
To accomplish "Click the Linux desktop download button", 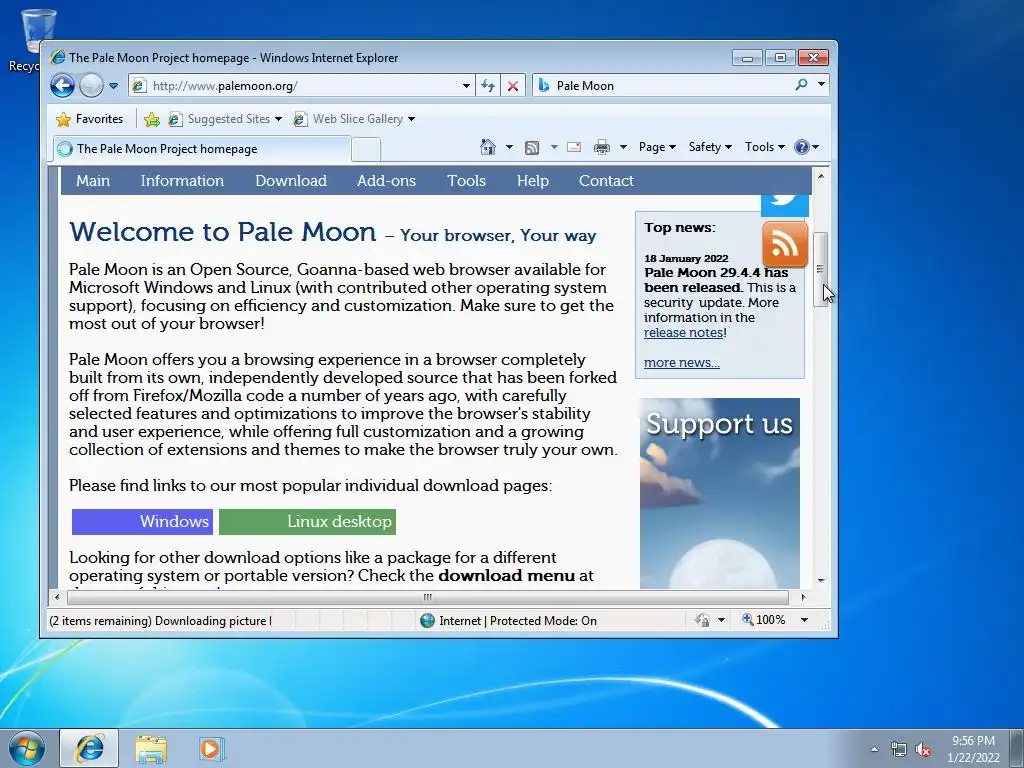I will (x=307, y=522).
